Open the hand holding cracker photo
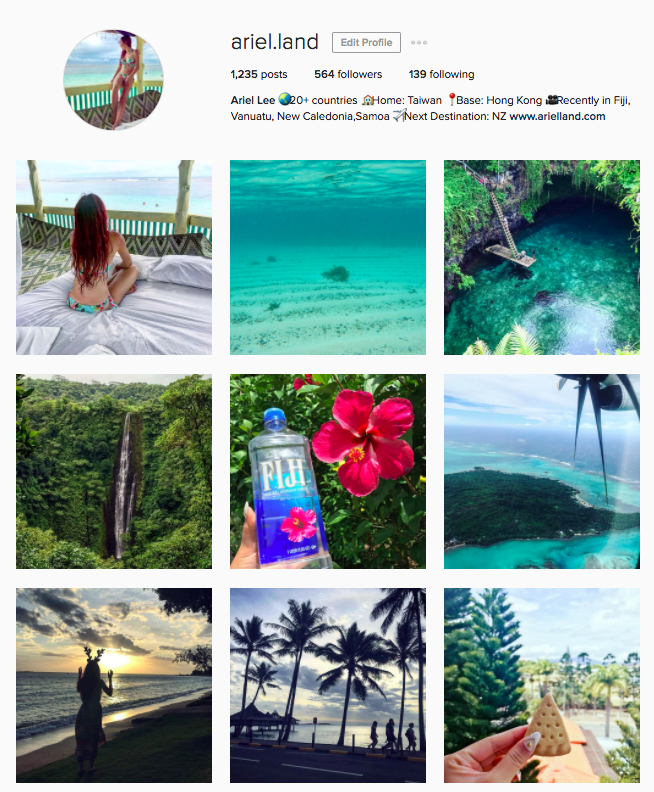The image size is (654, 792). (541, 685)
